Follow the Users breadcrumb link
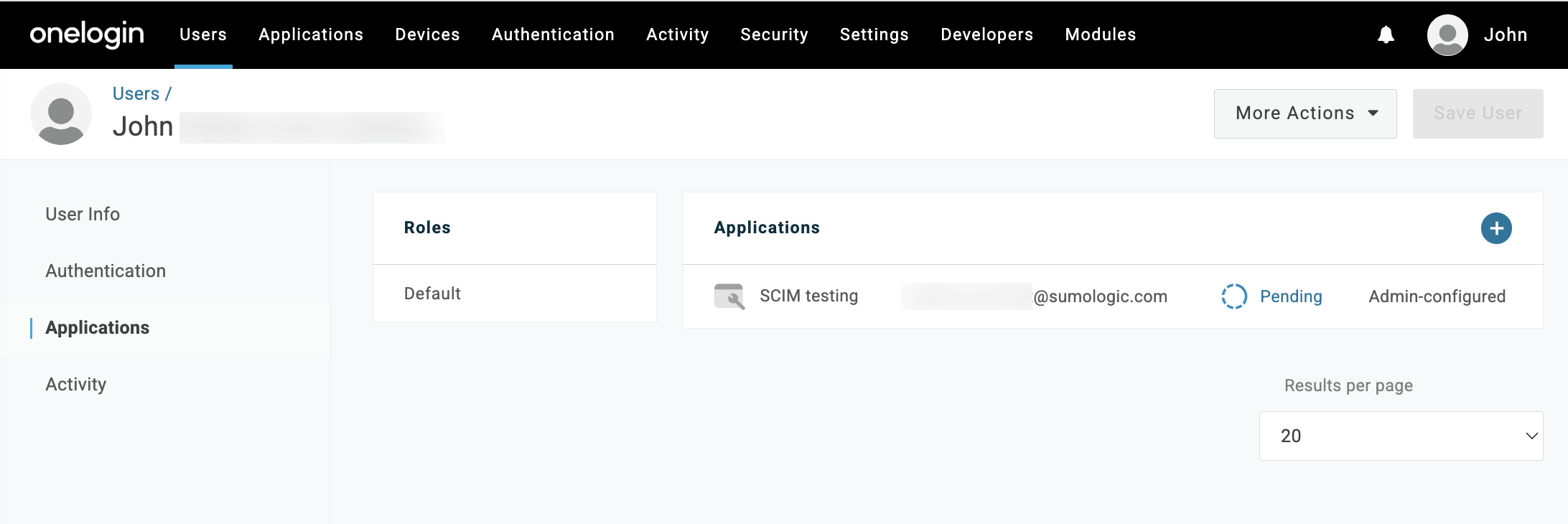 click(x=136, y=93)
